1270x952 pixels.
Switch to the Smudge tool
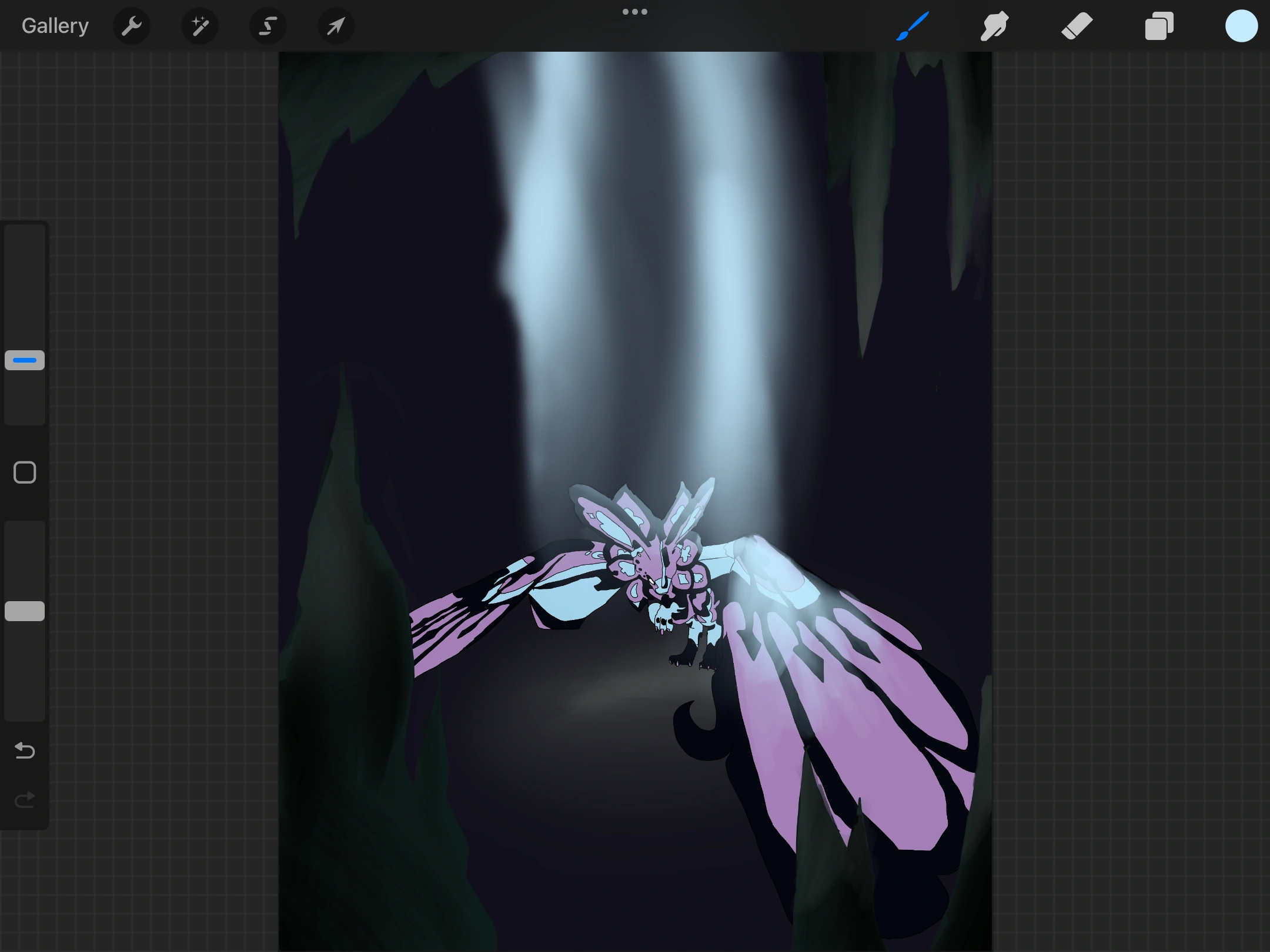click(994, 26)
